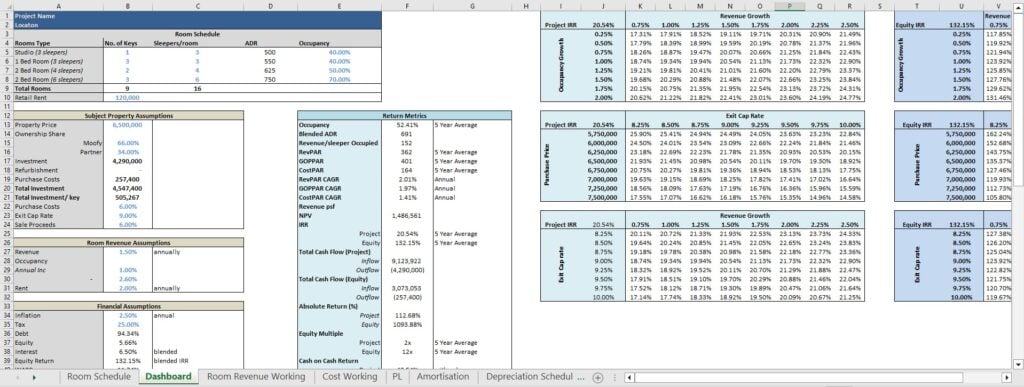Screen dimensions: 1024x387
Task: Select column B header
Action: point(127,6)
